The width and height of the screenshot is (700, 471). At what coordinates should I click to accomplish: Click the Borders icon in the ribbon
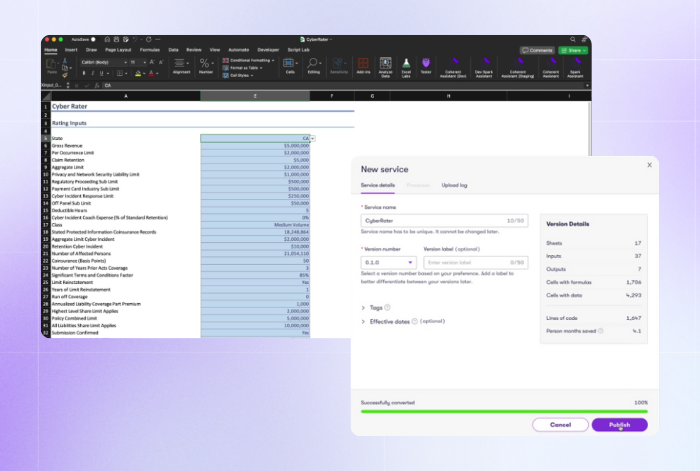click(120, 73)
